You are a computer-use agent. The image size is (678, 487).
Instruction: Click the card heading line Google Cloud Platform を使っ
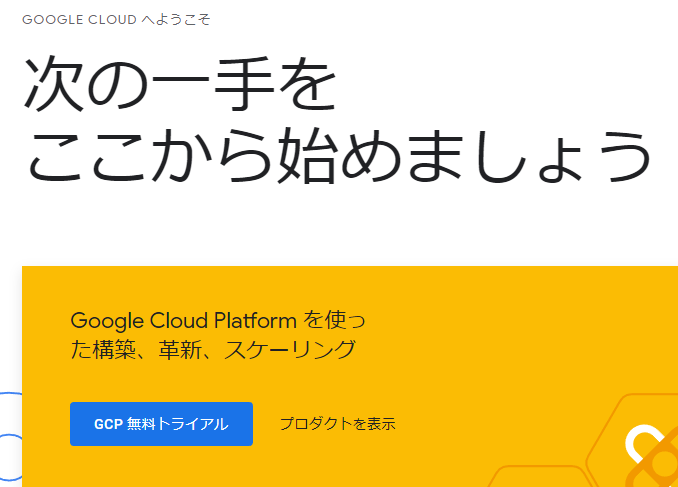click(218, 320)
